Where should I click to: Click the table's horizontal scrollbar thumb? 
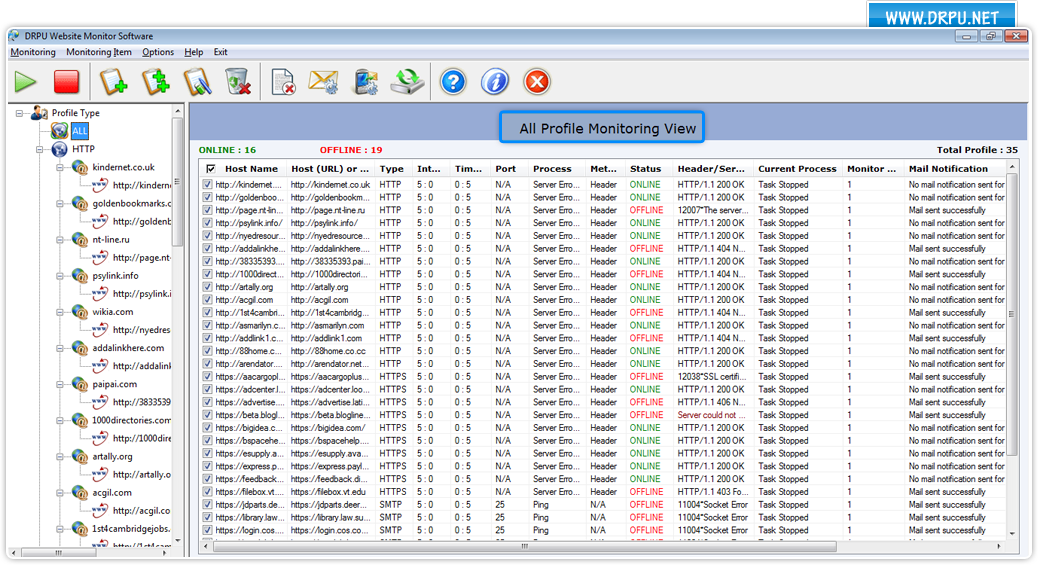click(x=524, y=546)
